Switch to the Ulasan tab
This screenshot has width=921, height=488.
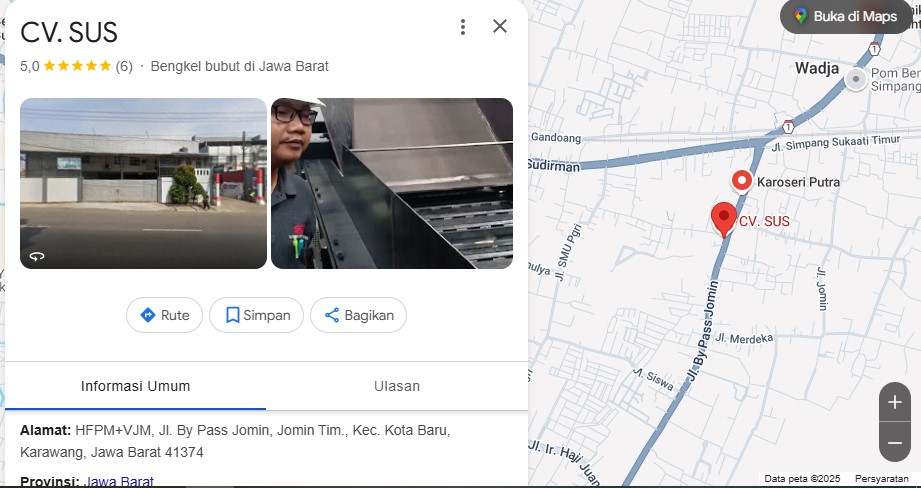point(397,386)
